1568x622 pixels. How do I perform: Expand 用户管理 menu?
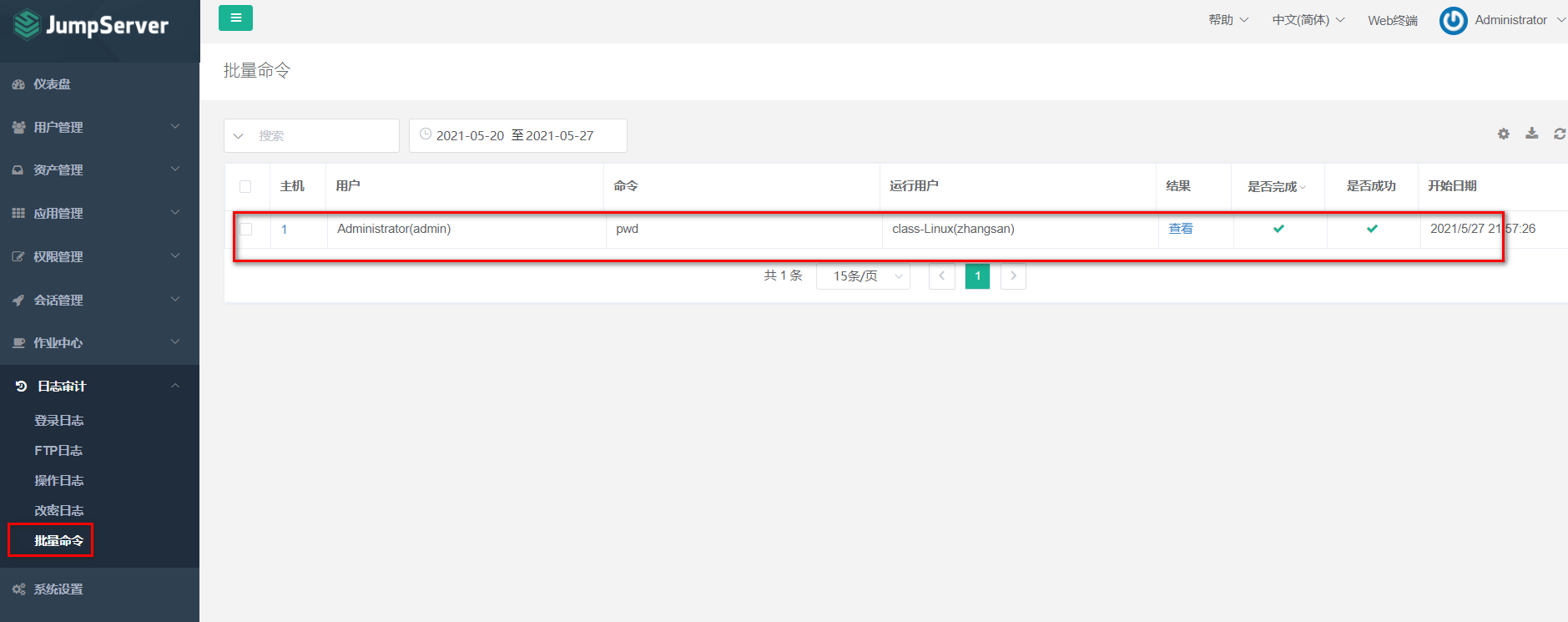pos(99,127)
